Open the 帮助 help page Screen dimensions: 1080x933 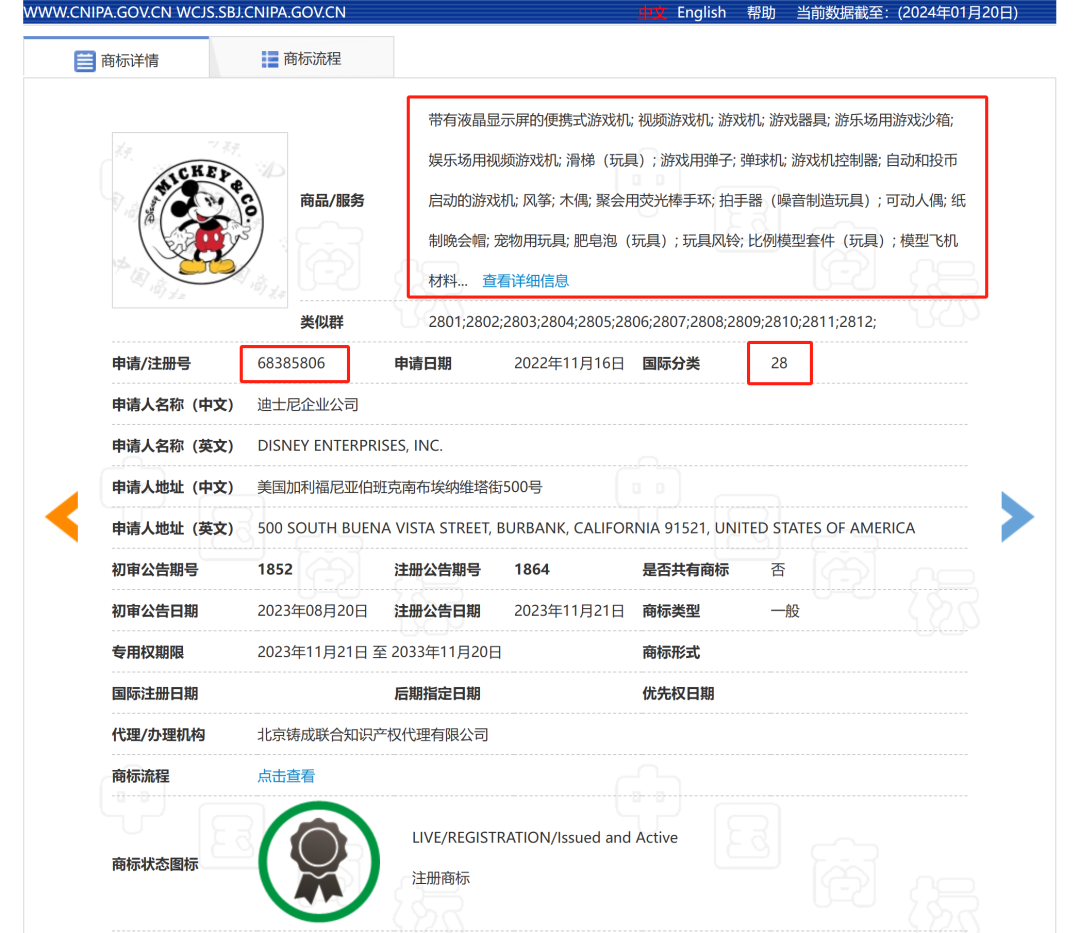[761, 12]
